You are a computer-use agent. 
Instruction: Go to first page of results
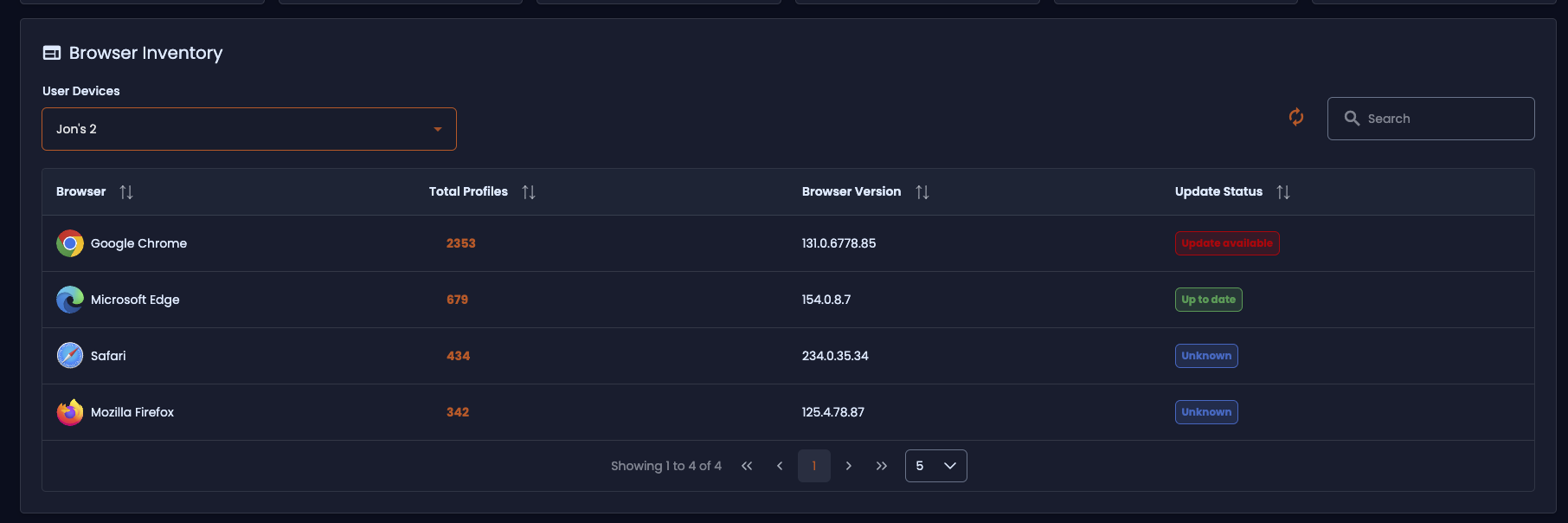pos(747,466)
